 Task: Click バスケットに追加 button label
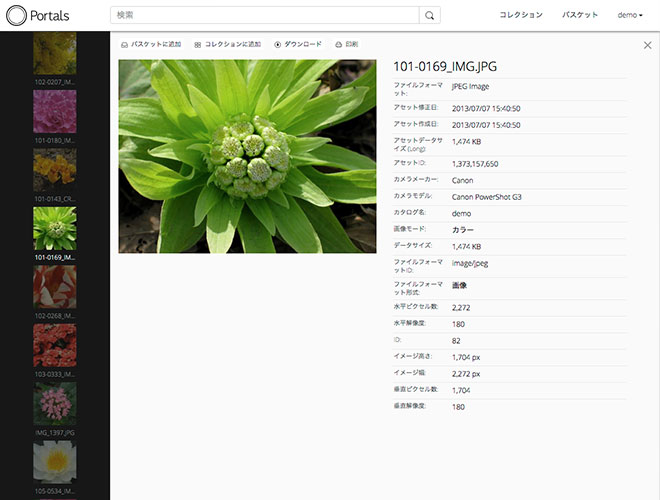pyautogui.click(x=156, y=44)
